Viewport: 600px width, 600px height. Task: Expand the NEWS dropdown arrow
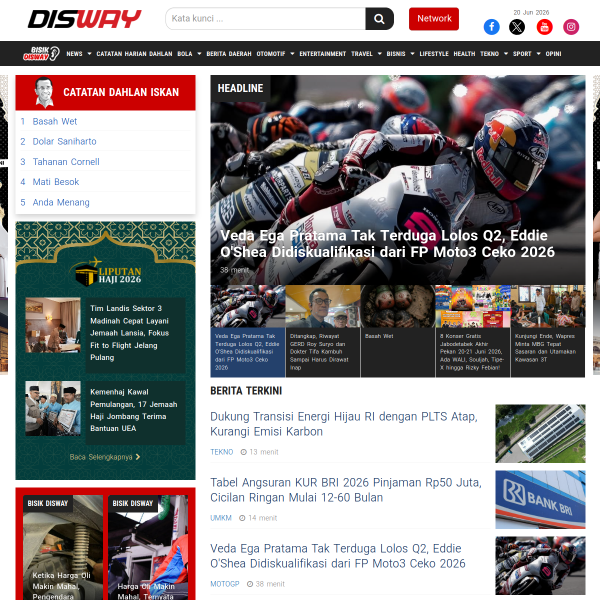(x=89, y=54)
